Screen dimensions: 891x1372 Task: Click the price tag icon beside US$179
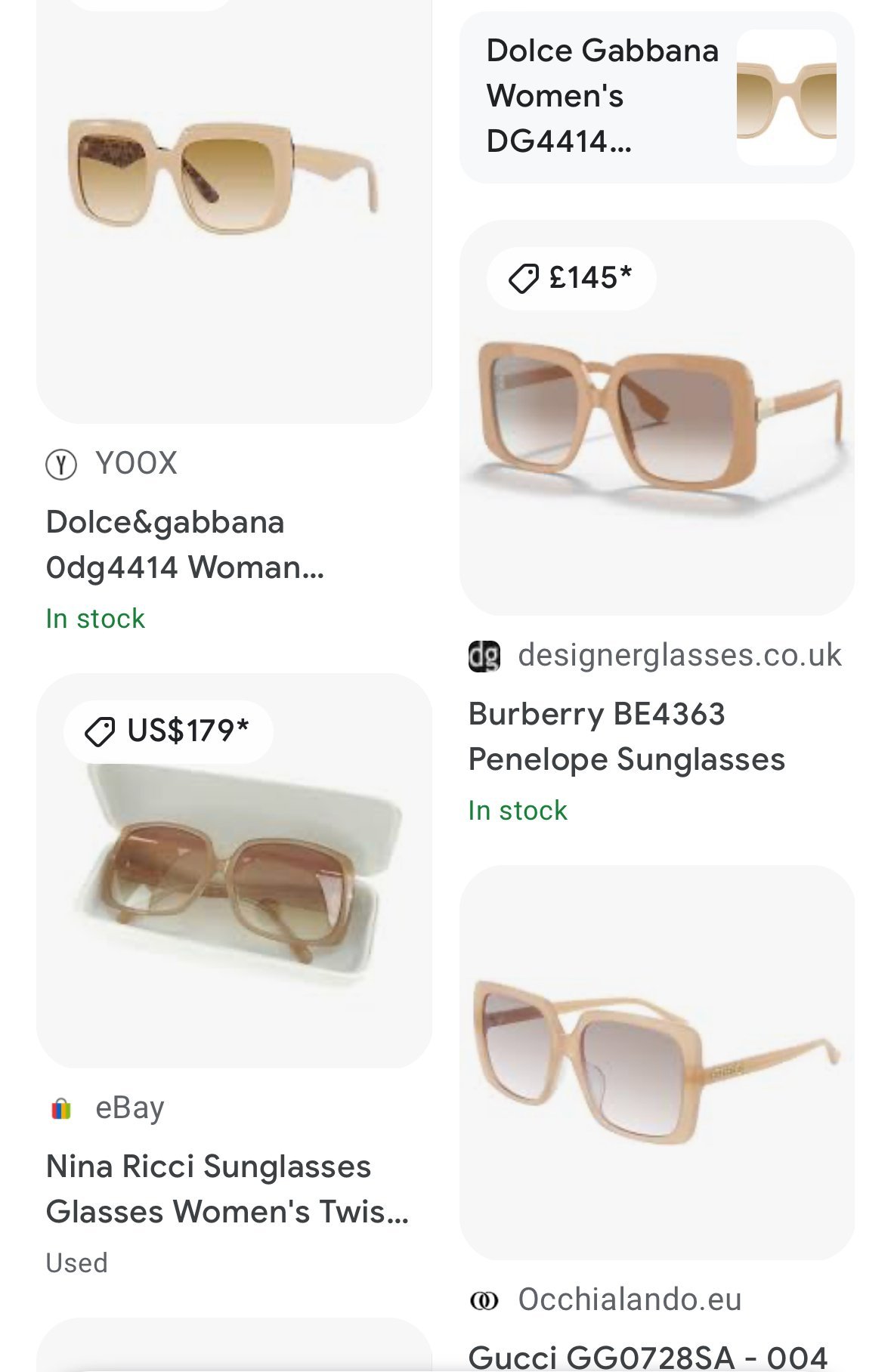(x=100, y=731)
